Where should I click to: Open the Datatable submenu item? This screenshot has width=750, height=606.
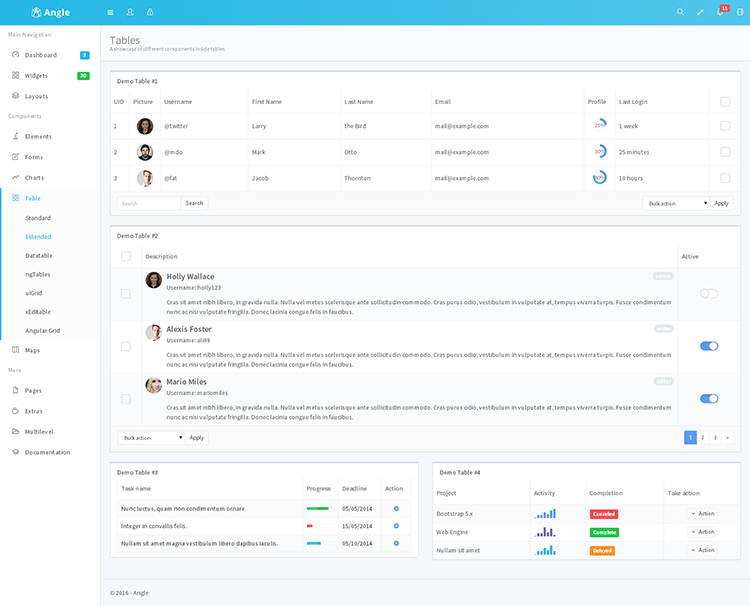[39, 255]
